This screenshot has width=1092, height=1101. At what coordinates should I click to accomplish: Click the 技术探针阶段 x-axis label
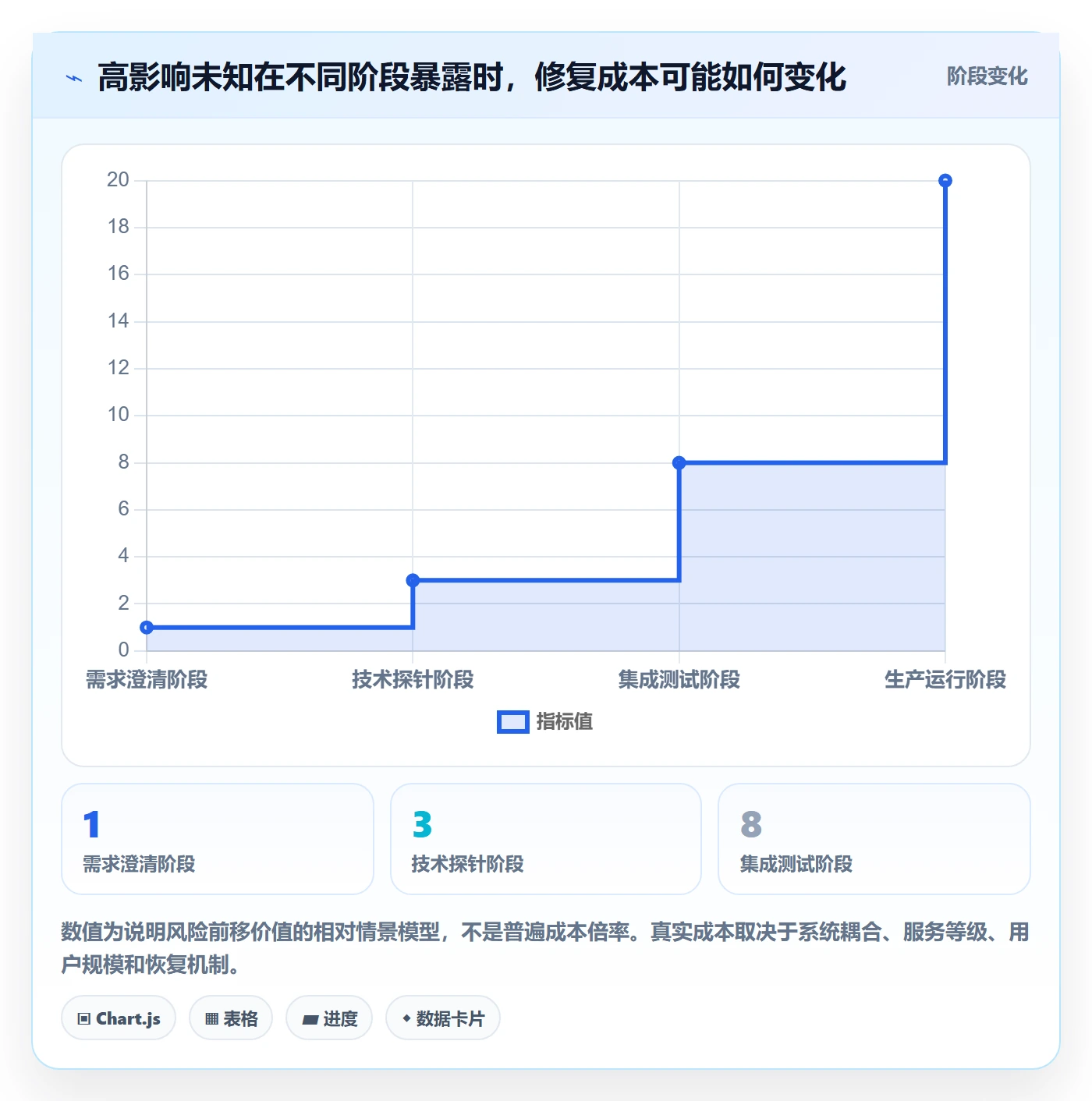point(413,680)
